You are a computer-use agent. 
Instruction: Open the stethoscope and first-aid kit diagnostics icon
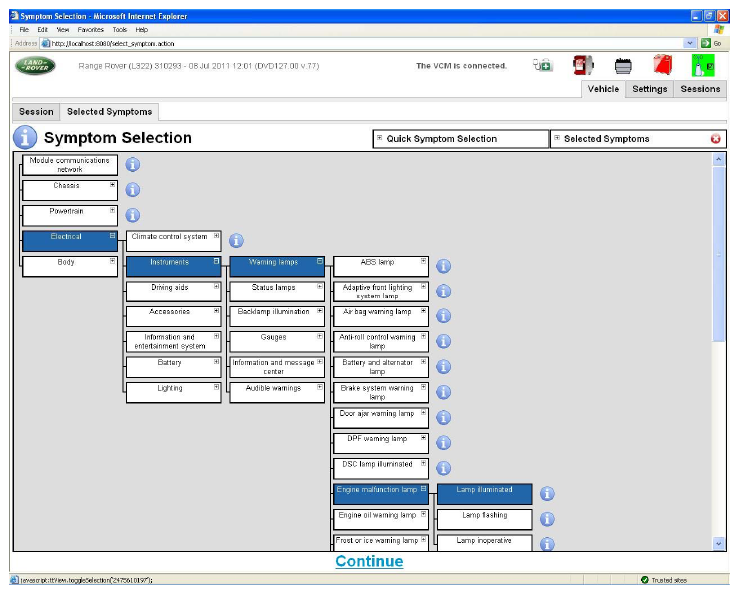[542, 65]
